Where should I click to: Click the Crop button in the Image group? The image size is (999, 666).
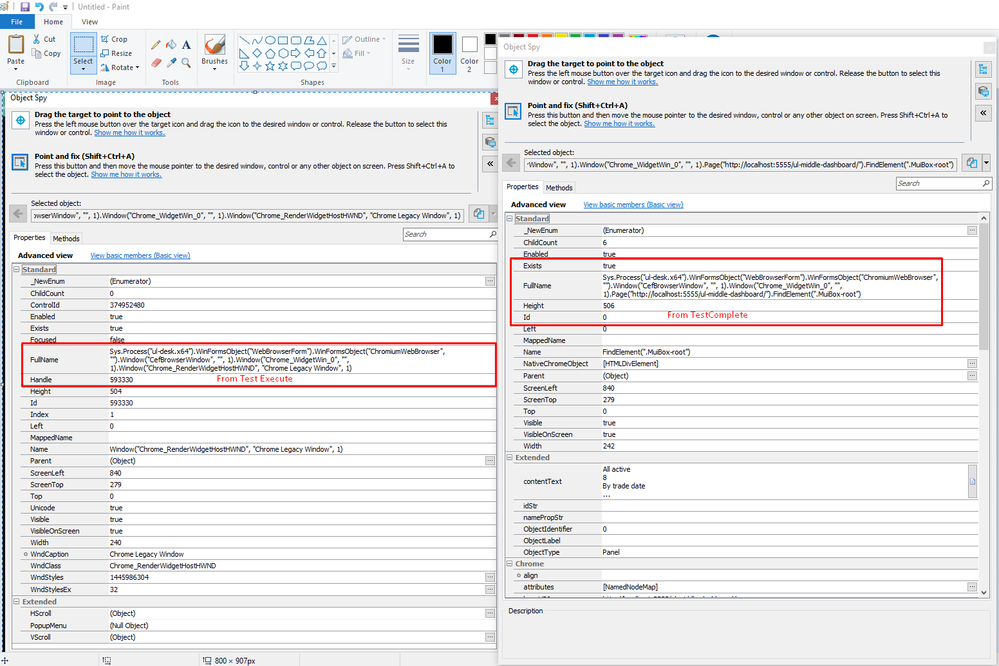tap(112, 39)
